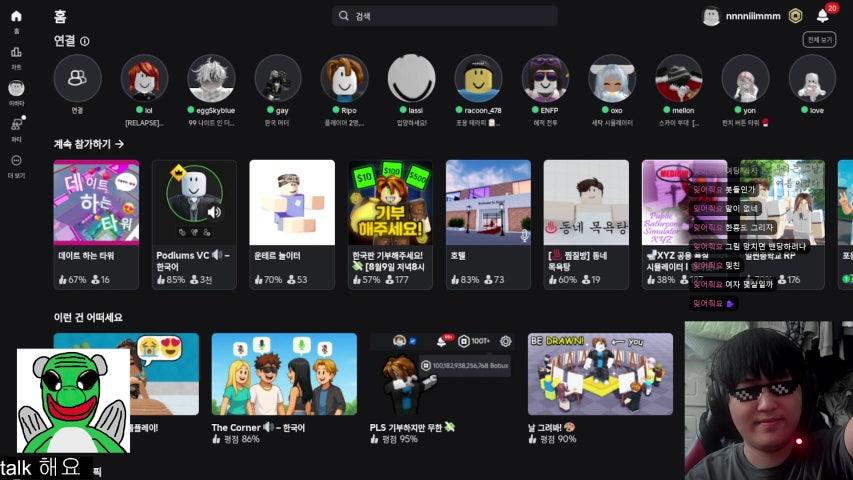Click the PLS 기부하지만 무한 title
853x480 pixels.
pos(412,428)
